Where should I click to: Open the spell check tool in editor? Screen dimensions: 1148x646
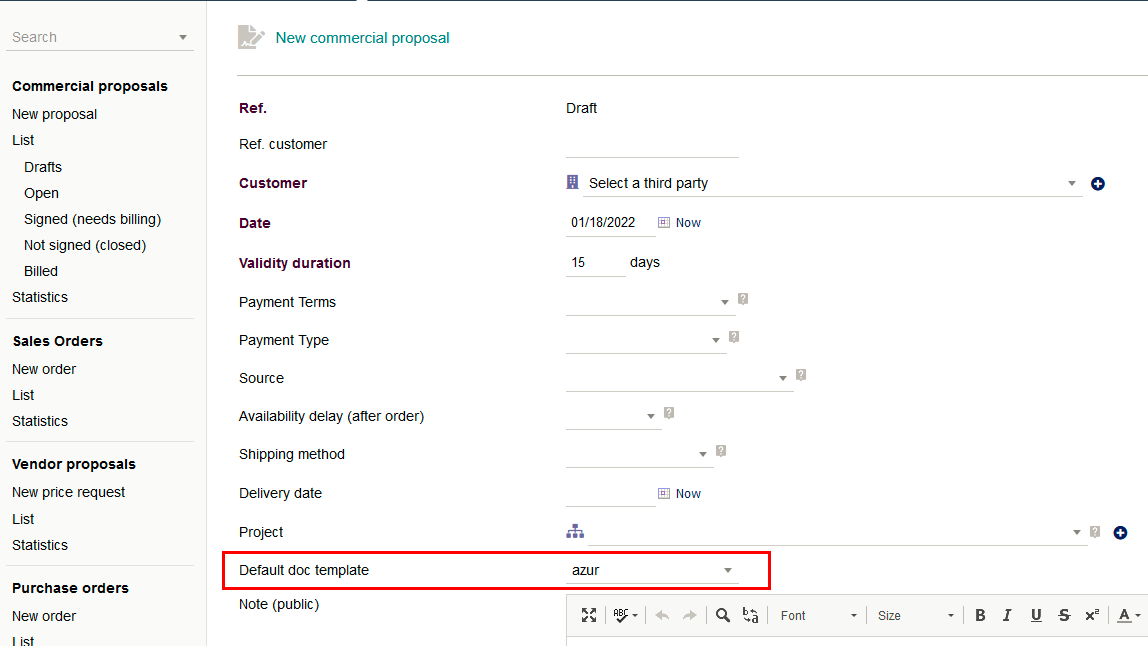(x=625, y=615)
